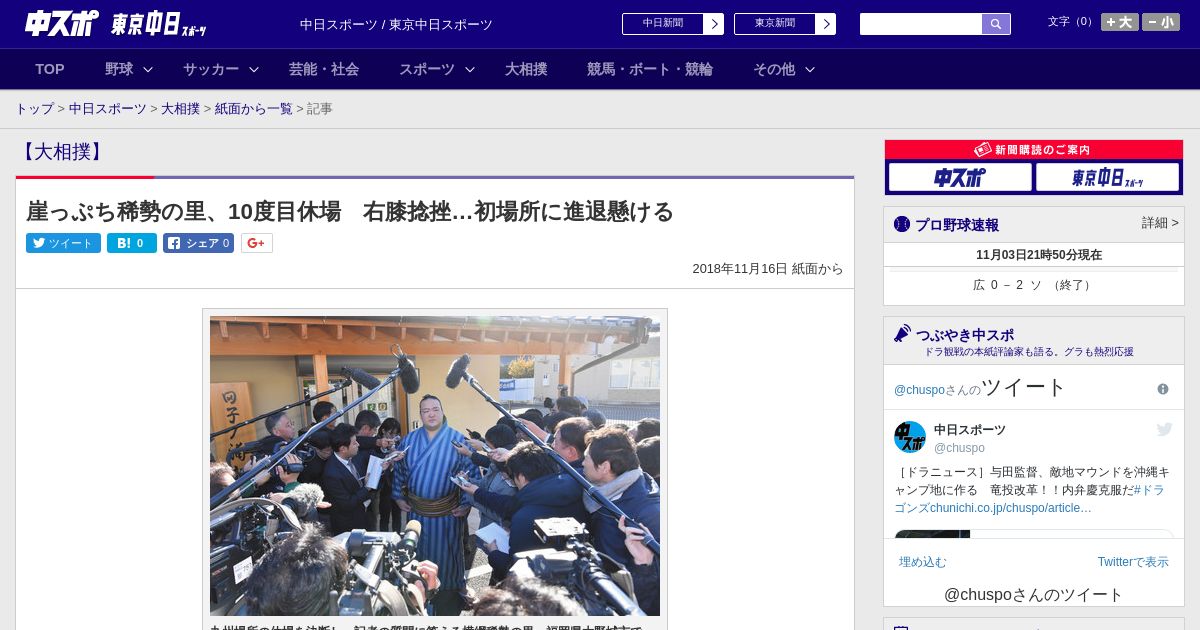
Task: Select 競馬・ボート・競輪 in navigation
Action: pos(650,69)
